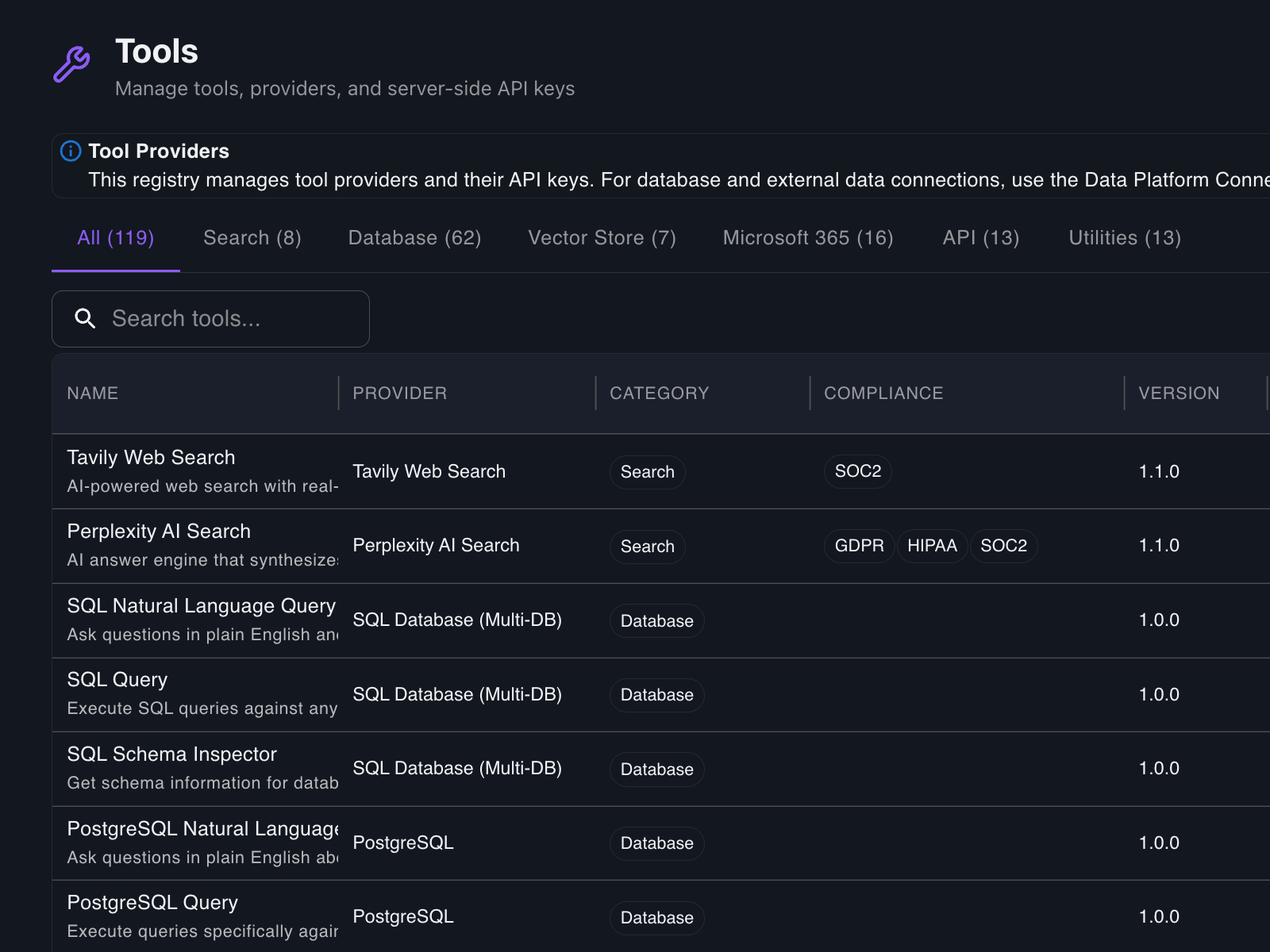Viewport: 1270px width, 952px height.
Task: Select the API (13) tab
Action: coord(981,238)
